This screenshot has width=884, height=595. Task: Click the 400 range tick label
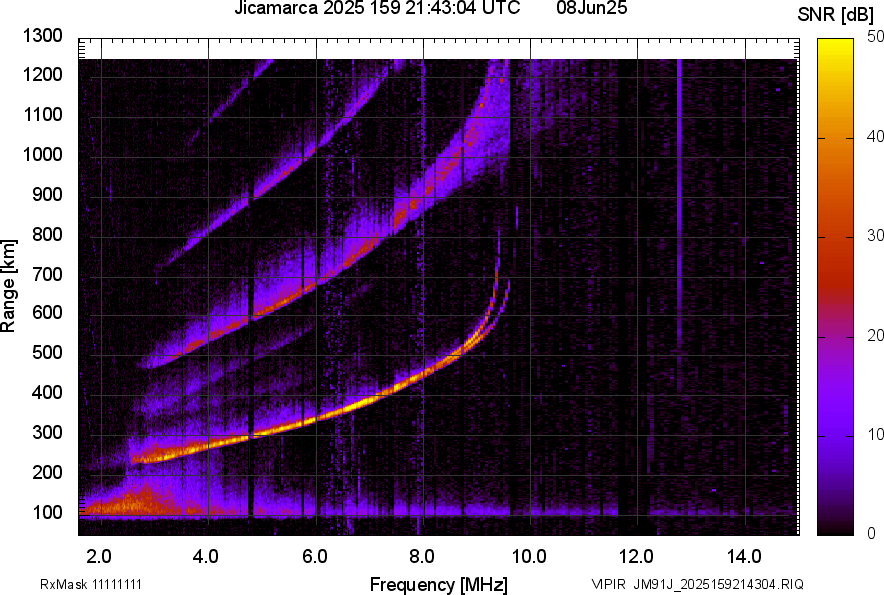tap(47, 392)
